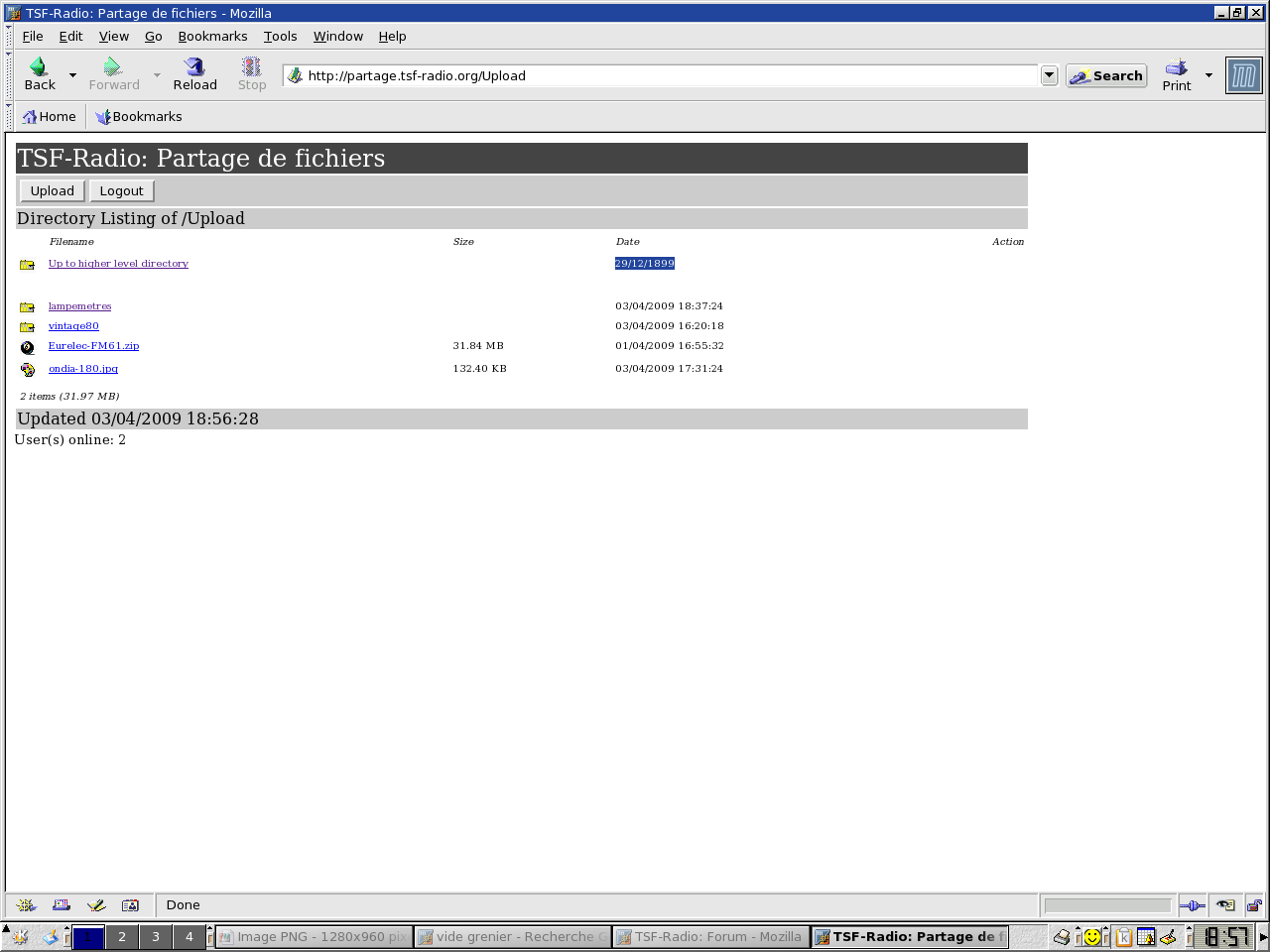This screenshot has width=1270, height=952.
Task: Switch to virtual desktop 2
Action: (x=122, y=936)
